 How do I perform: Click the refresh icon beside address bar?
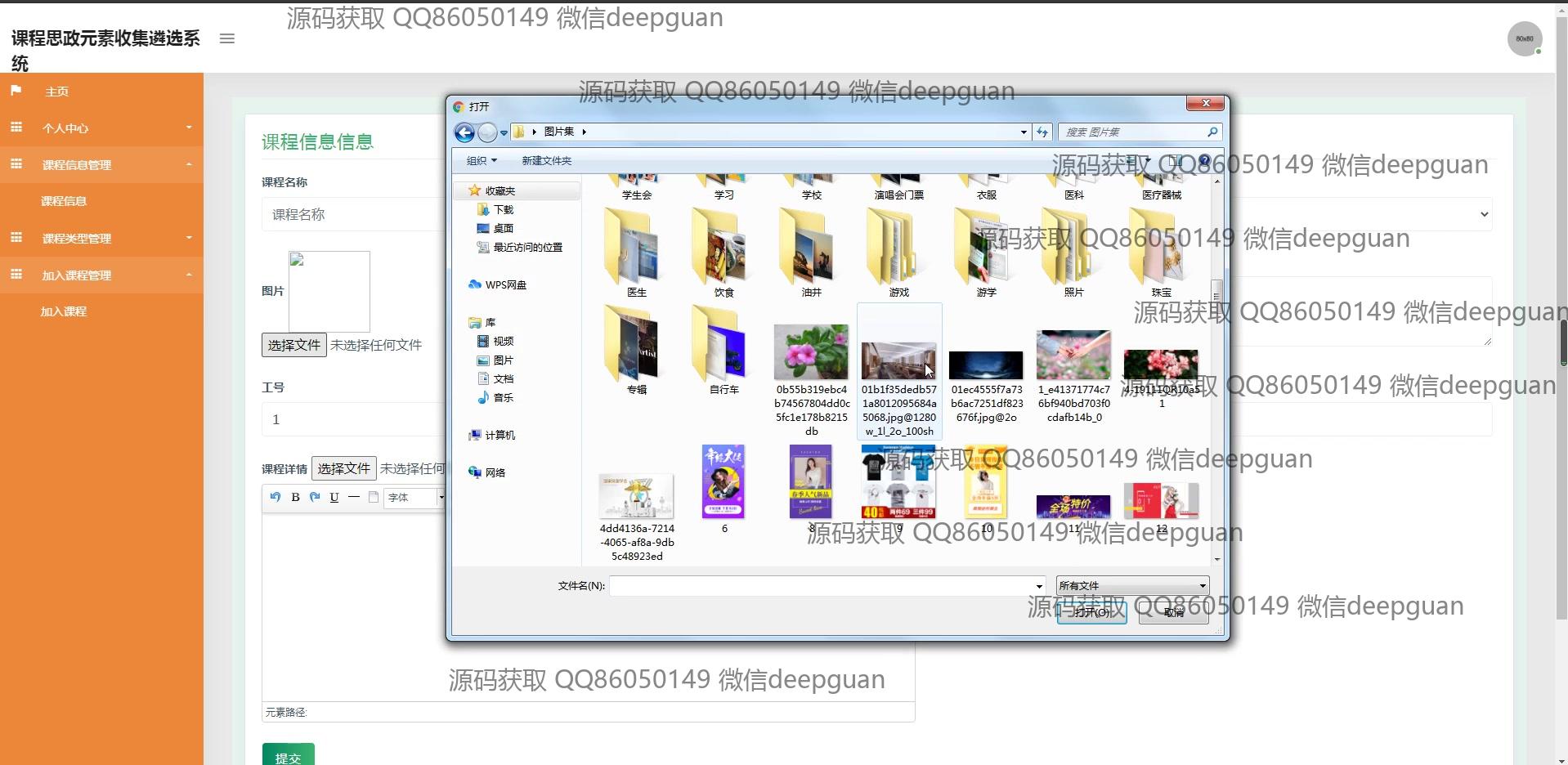[x=1042, y=132]
